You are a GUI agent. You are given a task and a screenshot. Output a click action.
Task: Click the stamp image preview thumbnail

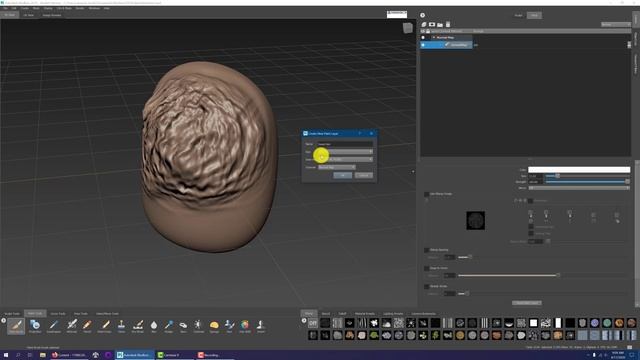(x=476, y=220)
